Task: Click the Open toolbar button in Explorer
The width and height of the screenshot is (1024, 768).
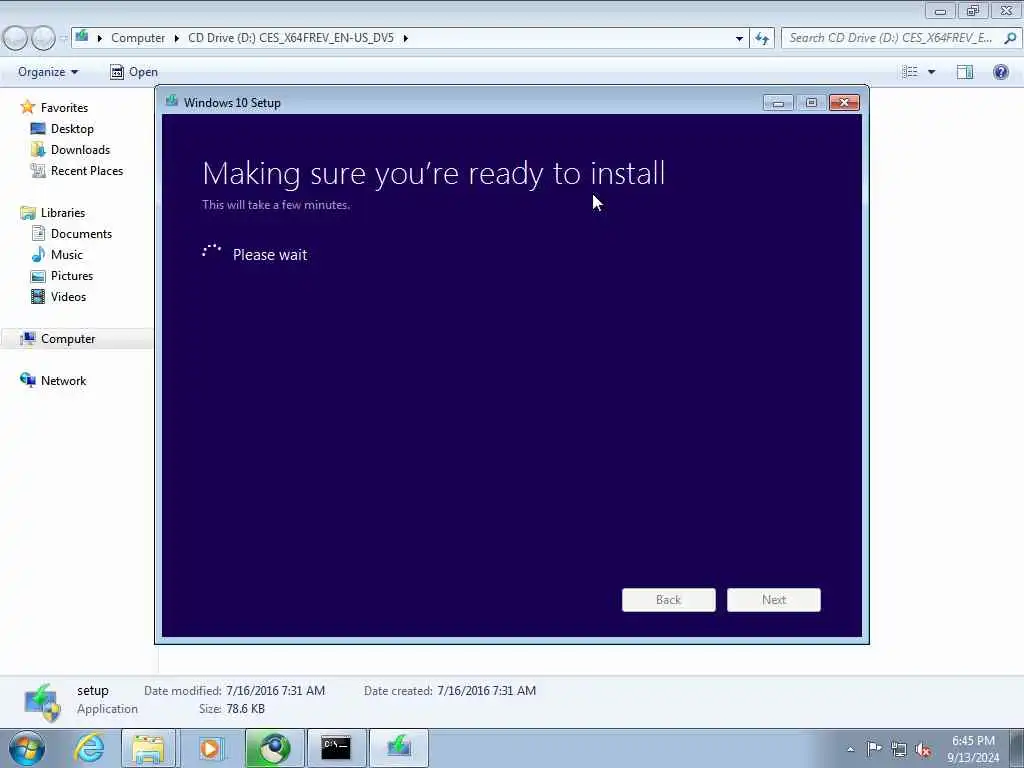Action: (134, 72)
